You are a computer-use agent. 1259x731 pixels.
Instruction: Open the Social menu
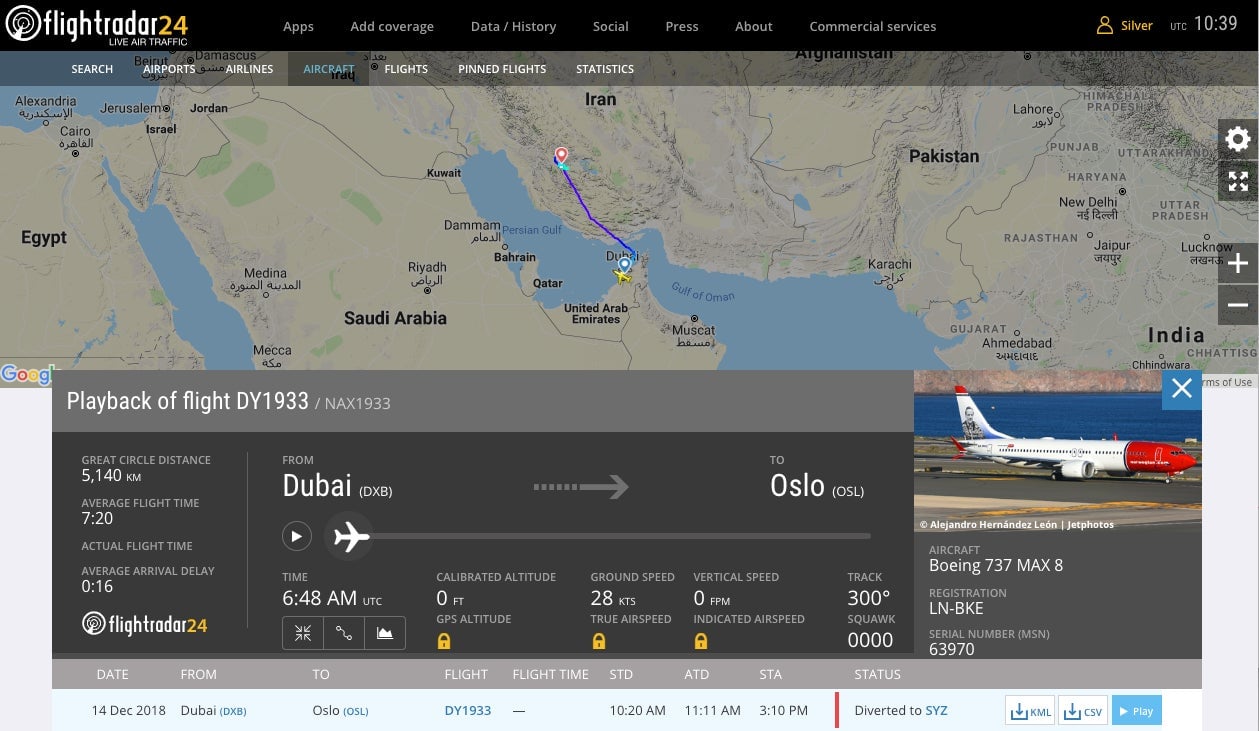click(610, 27)
